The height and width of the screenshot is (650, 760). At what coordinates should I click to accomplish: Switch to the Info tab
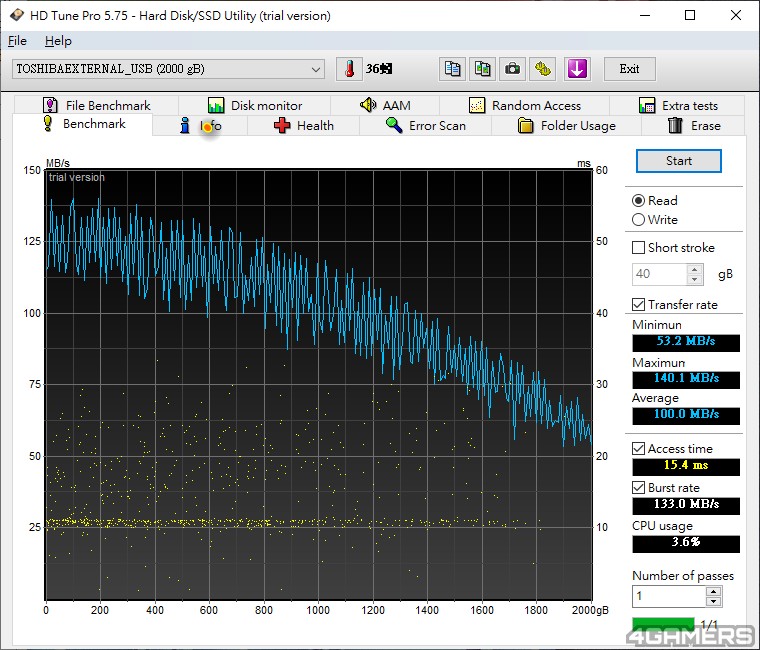[x=200, y=126]
